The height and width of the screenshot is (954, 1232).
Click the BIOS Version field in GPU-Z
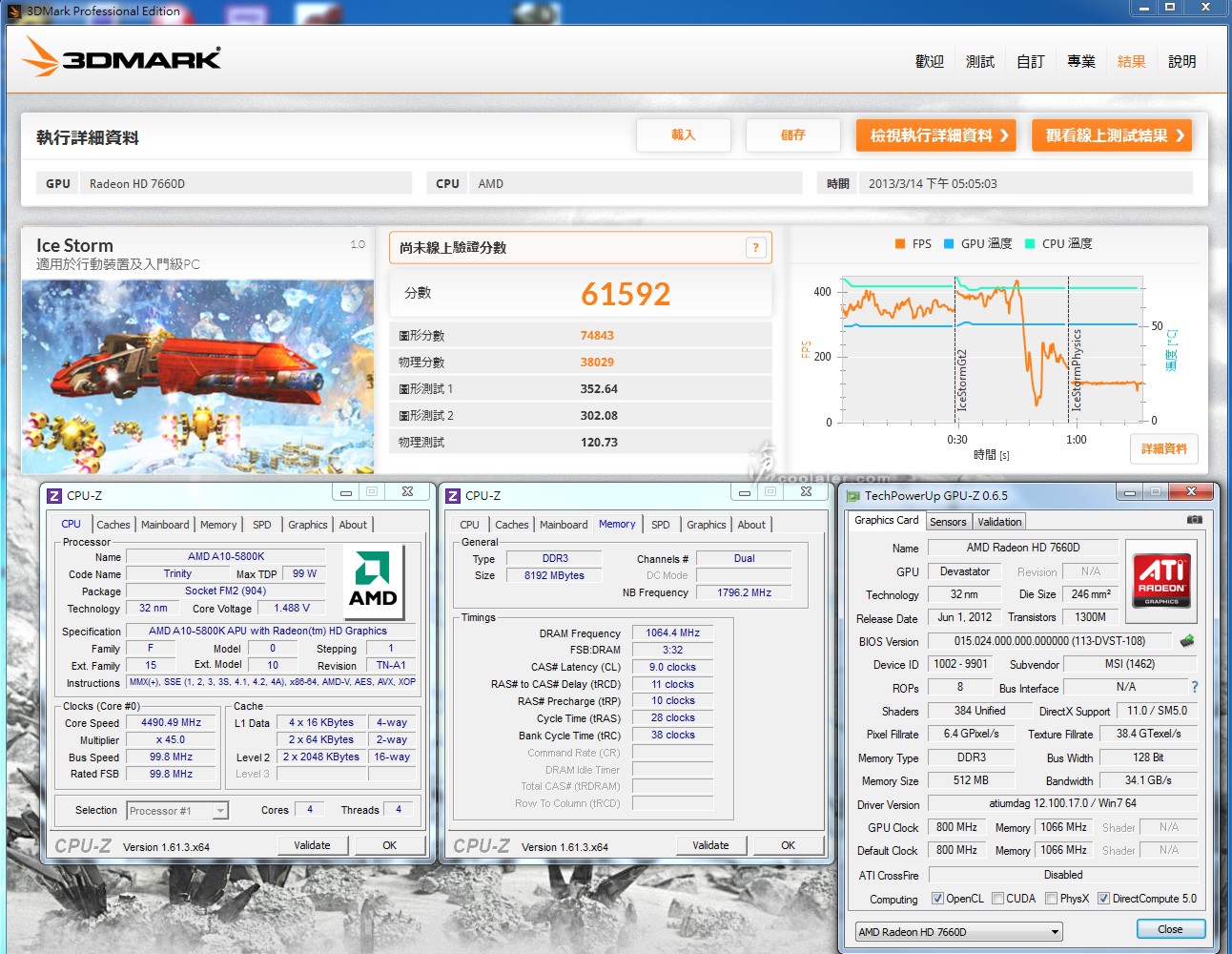(x=1050, y=641)
